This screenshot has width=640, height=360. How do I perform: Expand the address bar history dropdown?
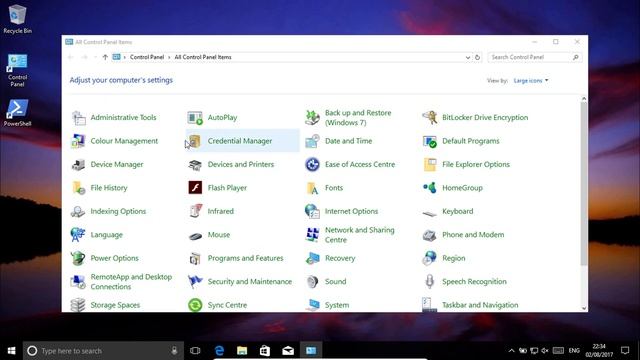coord(468,58)
